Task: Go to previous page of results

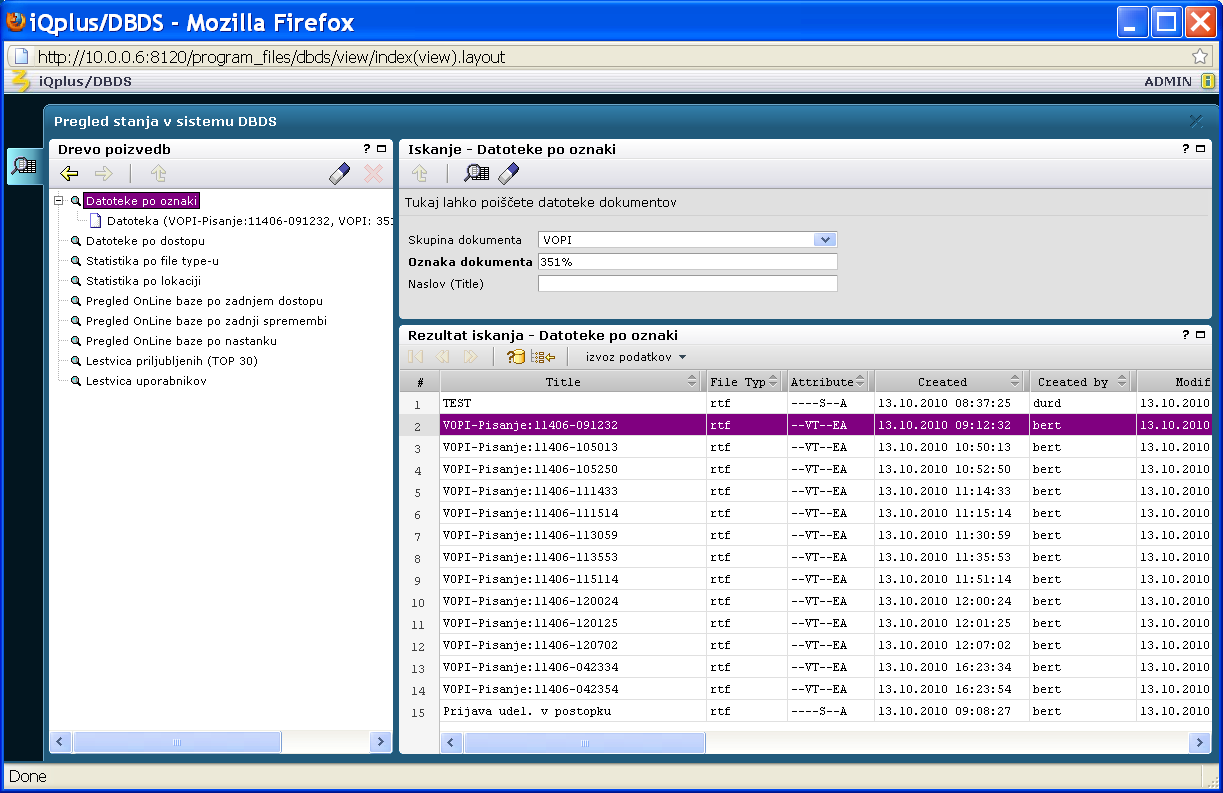Action: [x=442, y=357]
